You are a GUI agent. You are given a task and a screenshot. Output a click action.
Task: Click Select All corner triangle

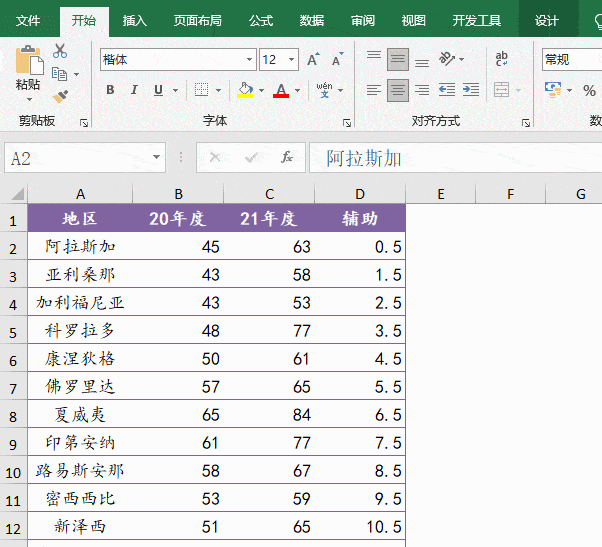click(x=17, y=194)
